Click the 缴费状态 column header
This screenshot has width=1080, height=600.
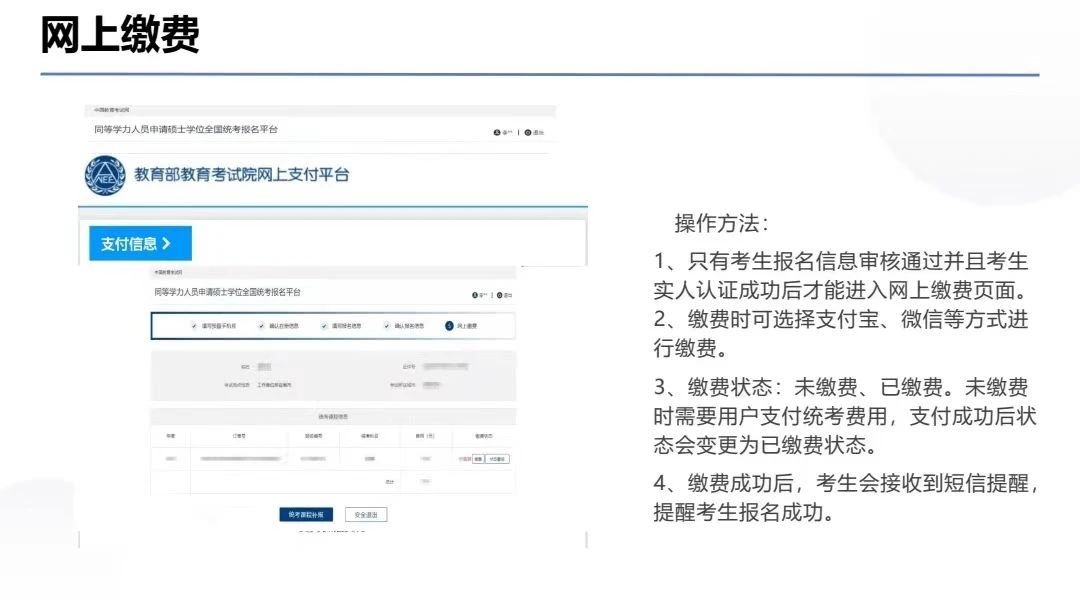(x=484, y=436)
